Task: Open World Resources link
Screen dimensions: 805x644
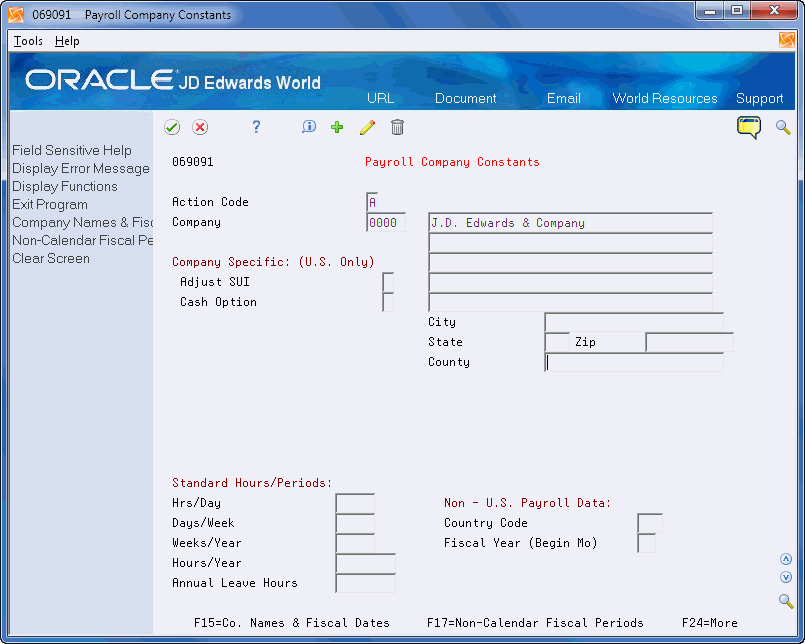Action: coord(665,98)
